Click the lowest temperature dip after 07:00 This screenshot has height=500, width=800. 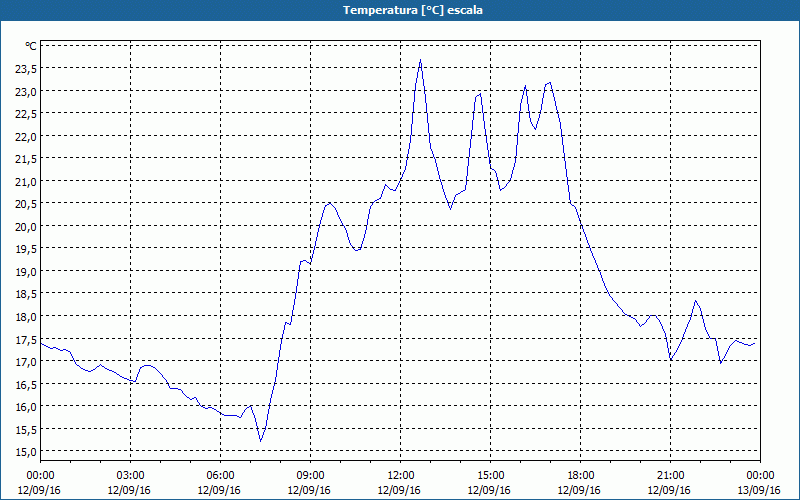pos(261,440)
